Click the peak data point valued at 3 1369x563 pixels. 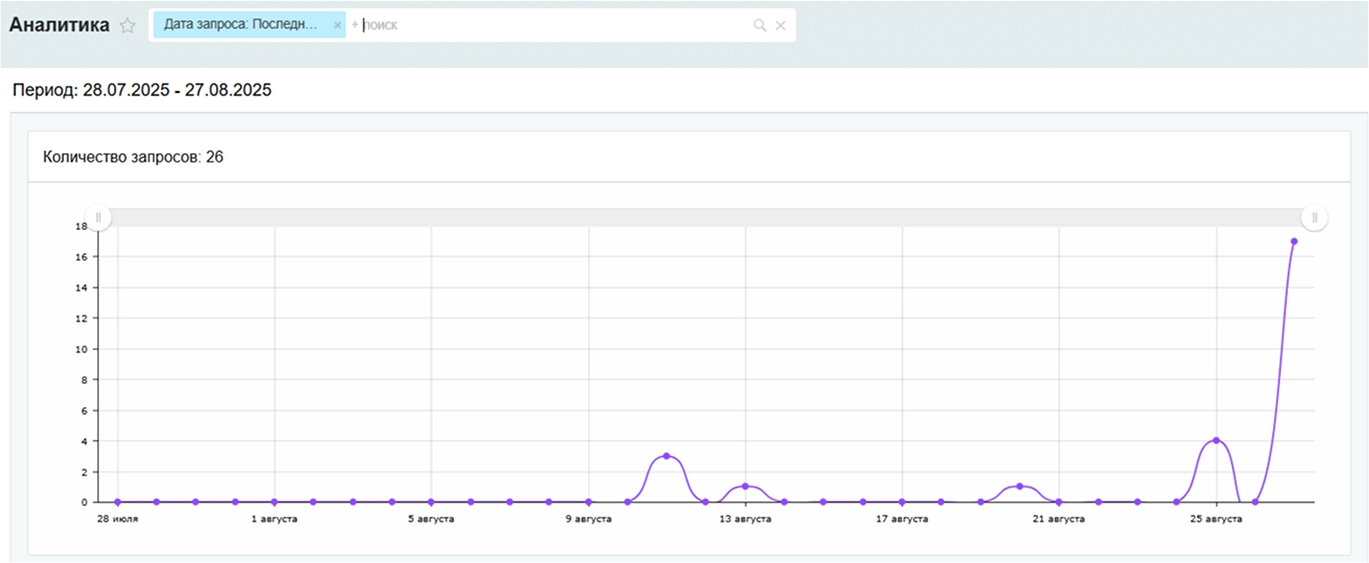[667, 456]
